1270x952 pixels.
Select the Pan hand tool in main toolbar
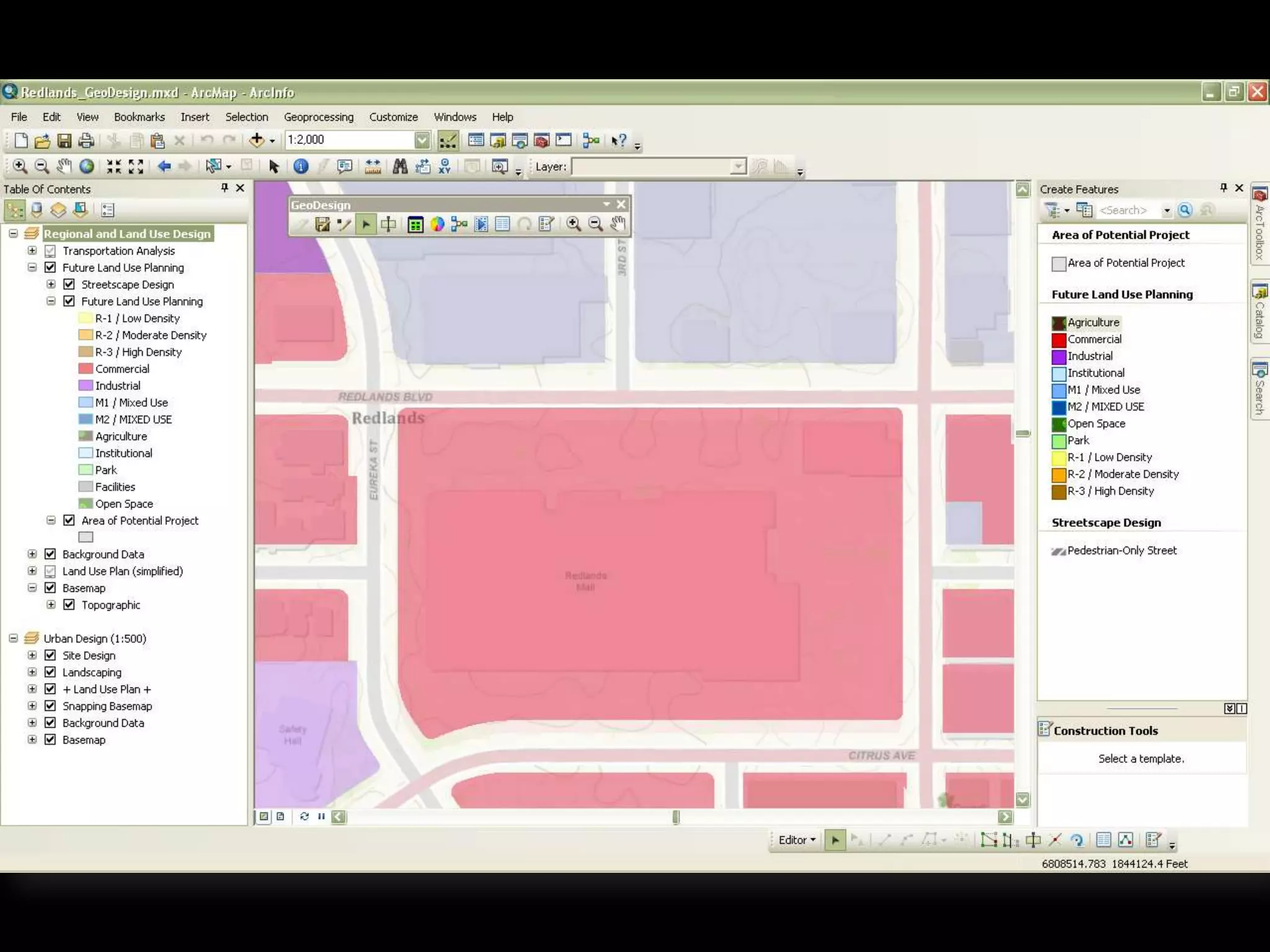click(x=64, y=166)
